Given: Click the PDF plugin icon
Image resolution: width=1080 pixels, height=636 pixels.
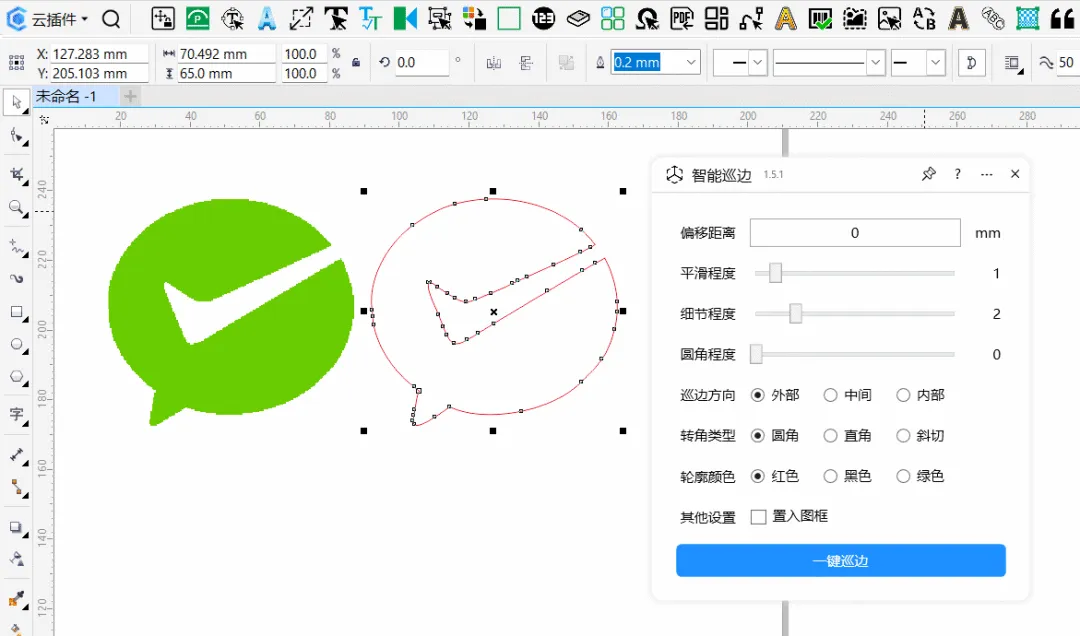Looking at the screenshot, I should [x=681, y=19].
